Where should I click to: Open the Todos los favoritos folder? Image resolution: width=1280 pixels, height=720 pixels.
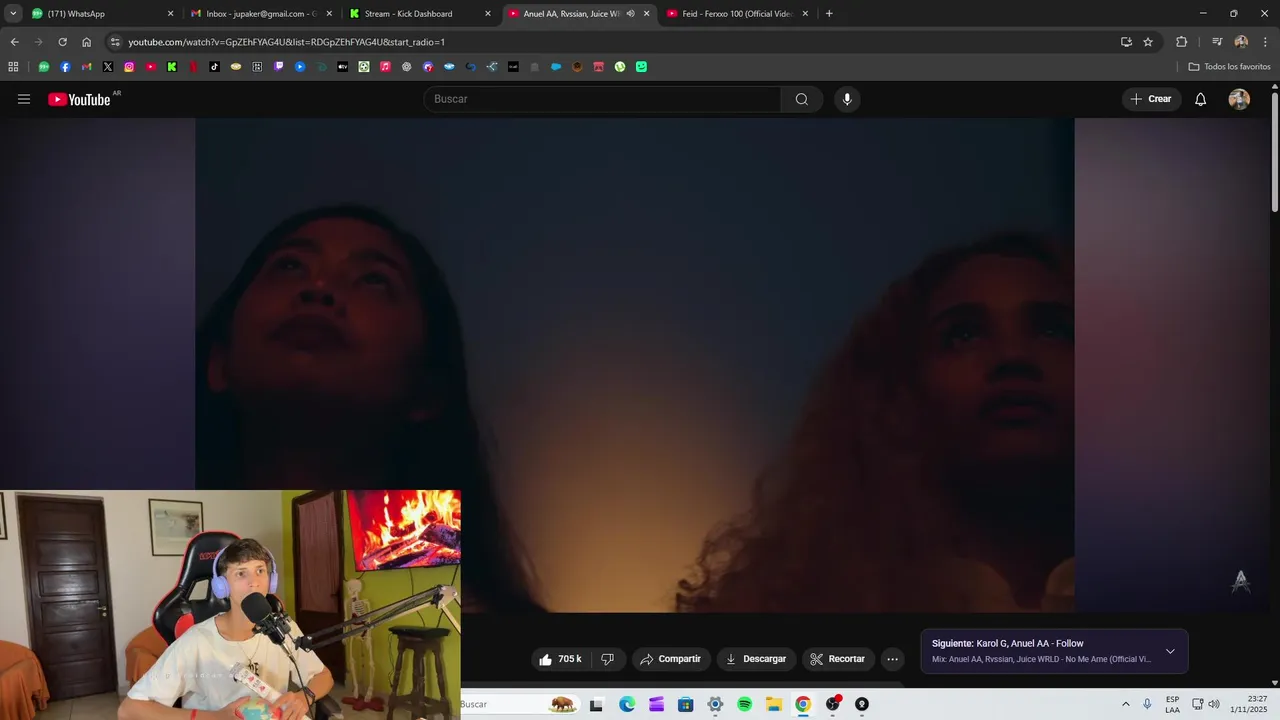click(1229, 67)
